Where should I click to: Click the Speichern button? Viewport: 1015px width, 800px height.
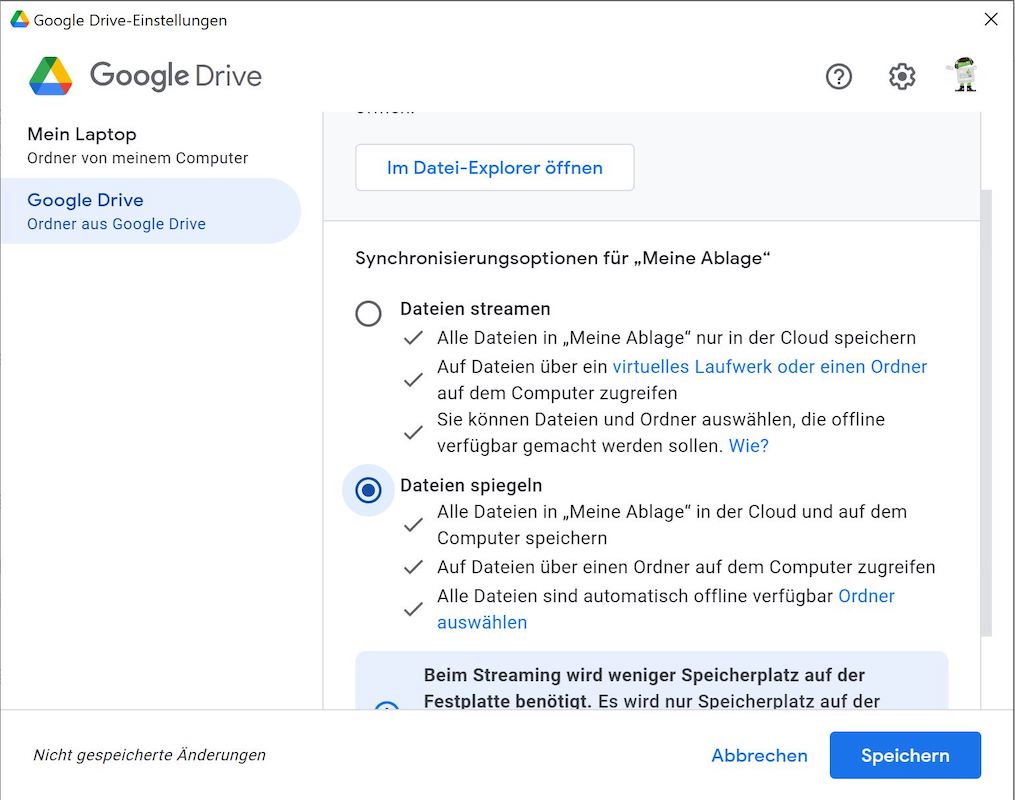pyautogui.click(x=905, y=755)
